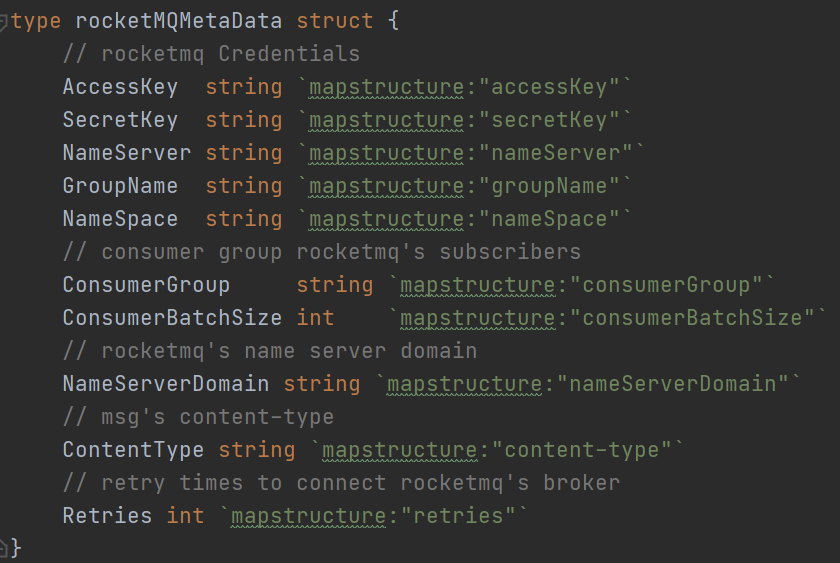The image size is (840, 563).
Task: Click the int type of ConsumerBatchSize
Action: coord(316,318)
